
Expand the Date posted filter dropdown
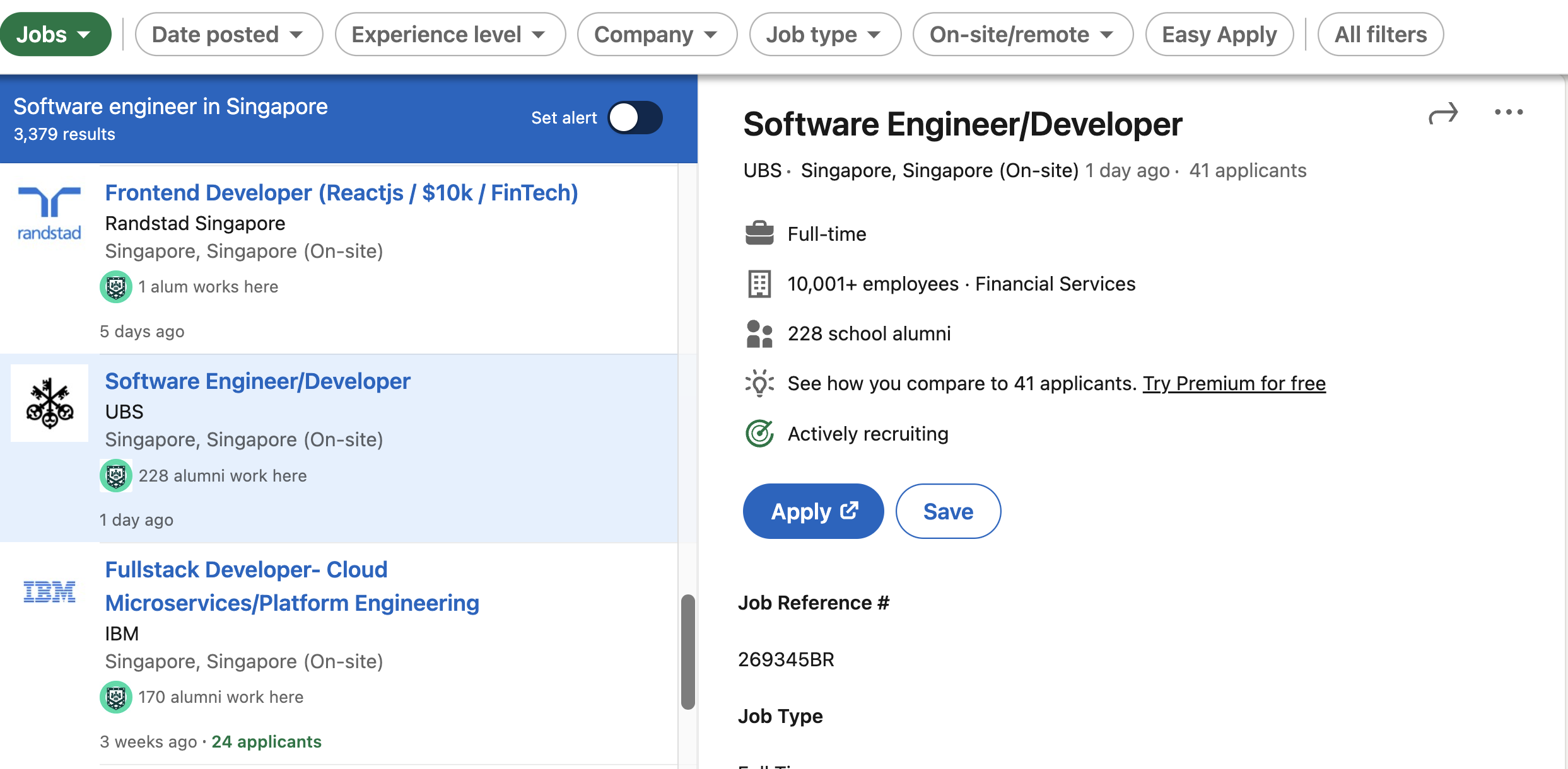(228, 35)
